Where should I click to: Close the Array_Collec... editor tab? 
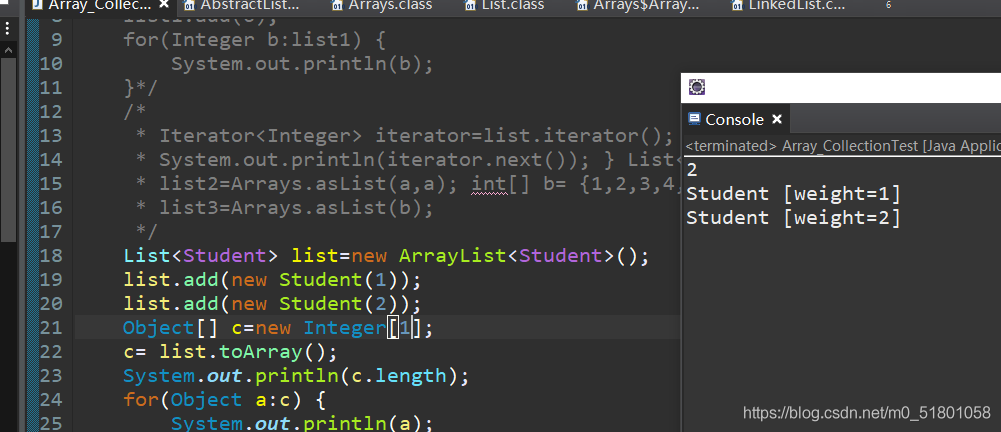(x=164, y=5)
